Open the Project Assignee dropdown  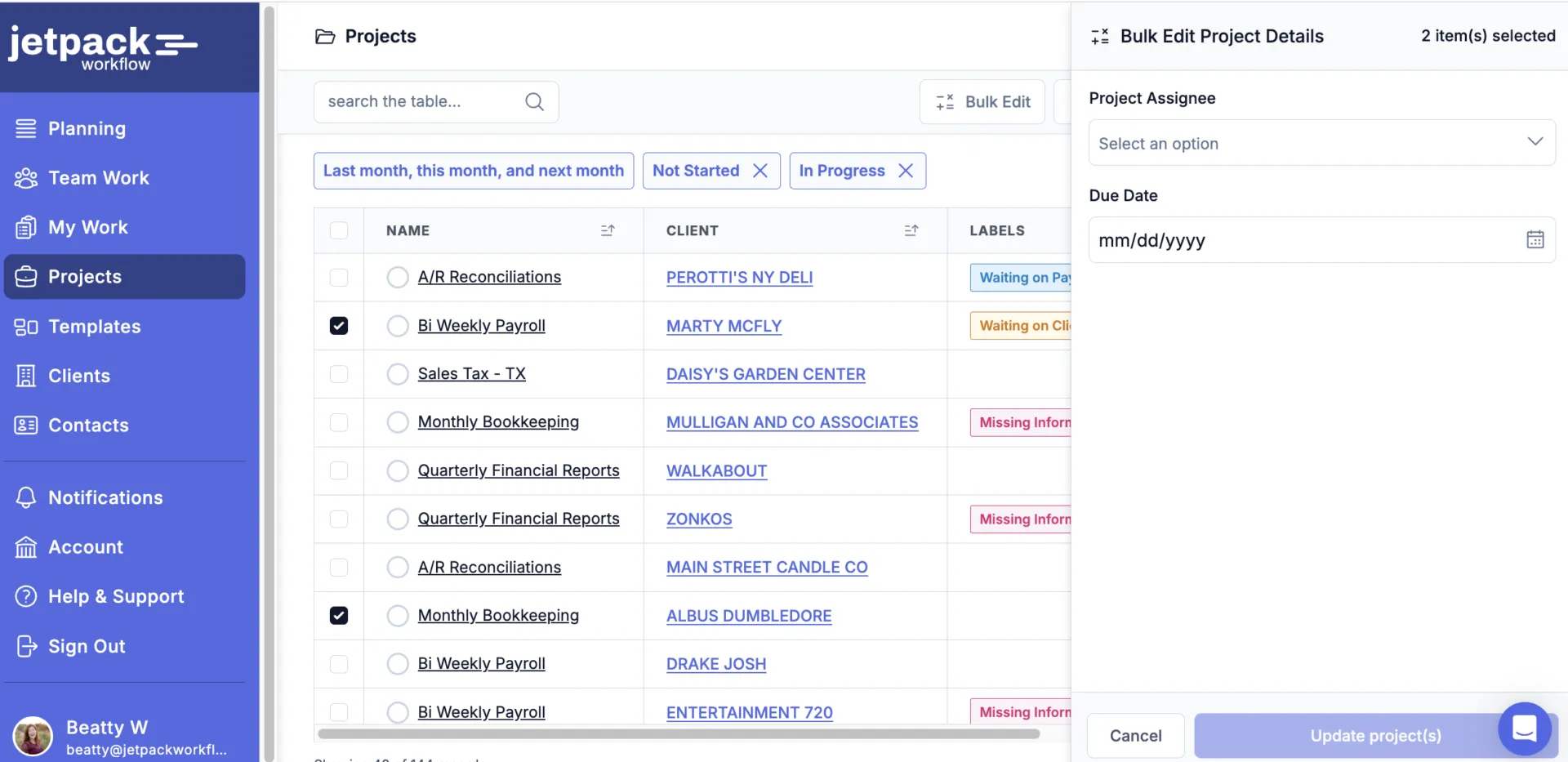tap(1322, 143)
